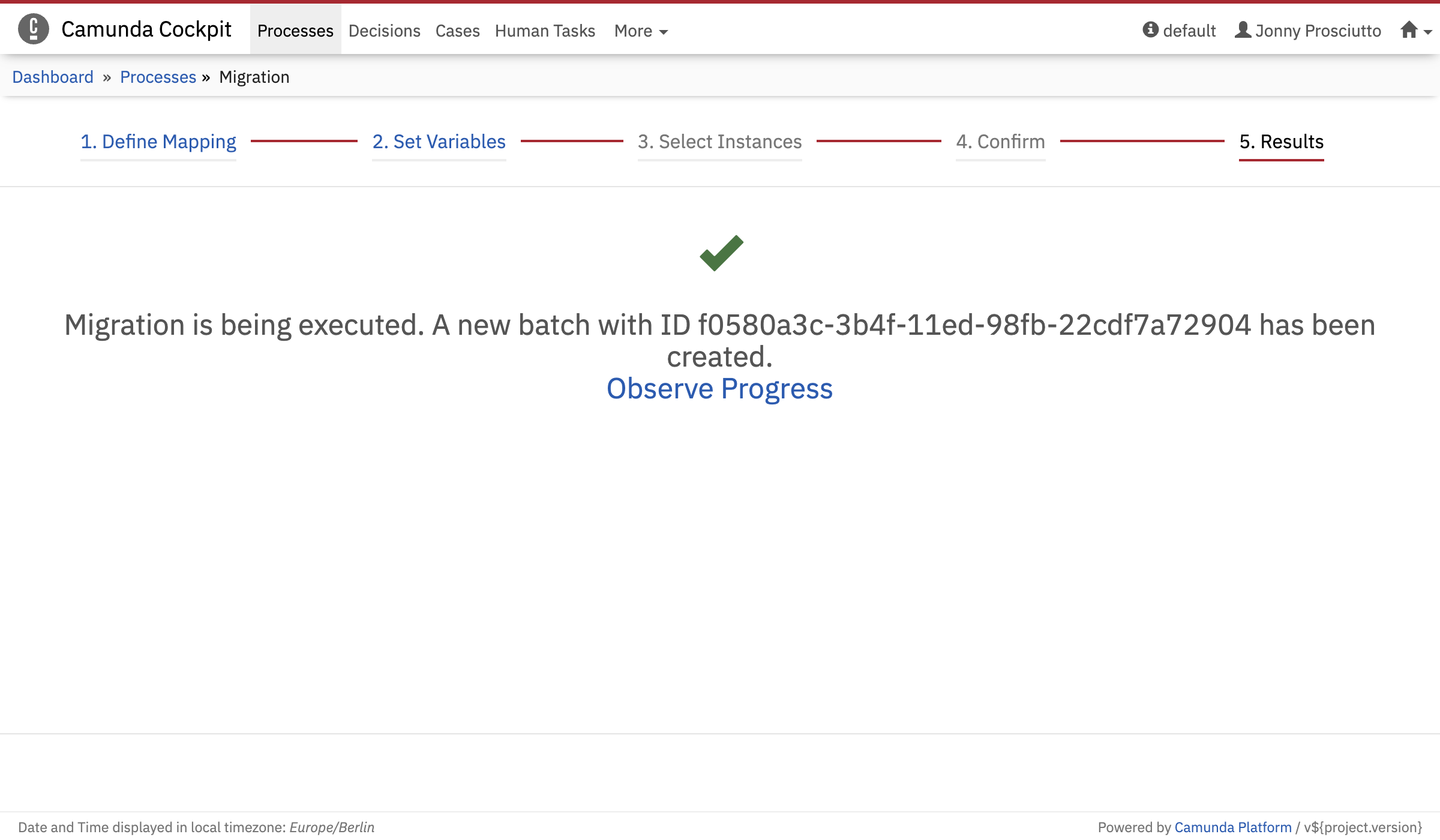Click the Camunda Cockpit title
Image resolution: width=1440 pixels, height=840 pixels.
(146, 29)
